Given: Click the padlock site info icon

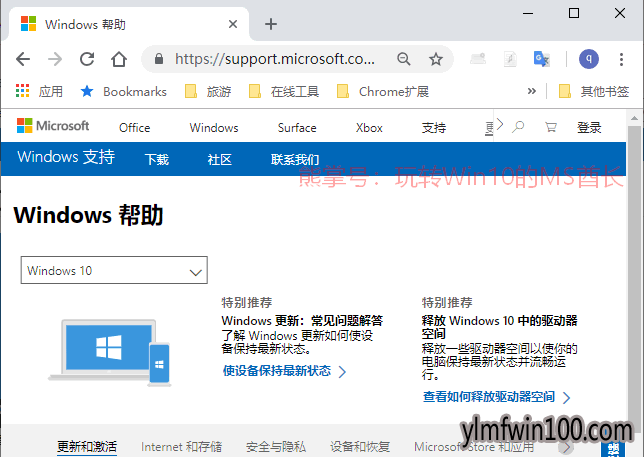Looking at the screenshot, I should click(159, 60).
